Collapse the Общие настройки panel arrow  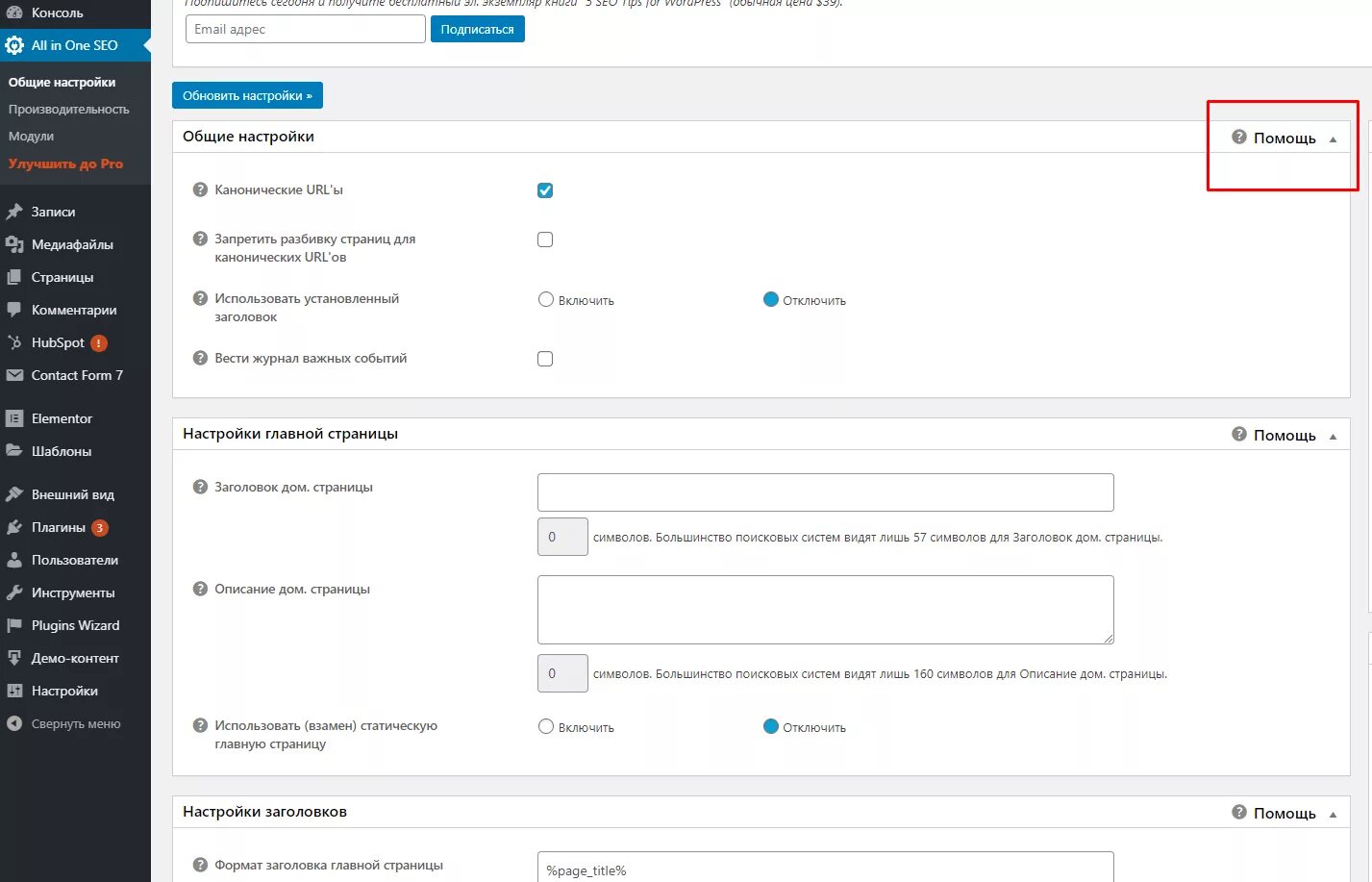coord(1333,139)
